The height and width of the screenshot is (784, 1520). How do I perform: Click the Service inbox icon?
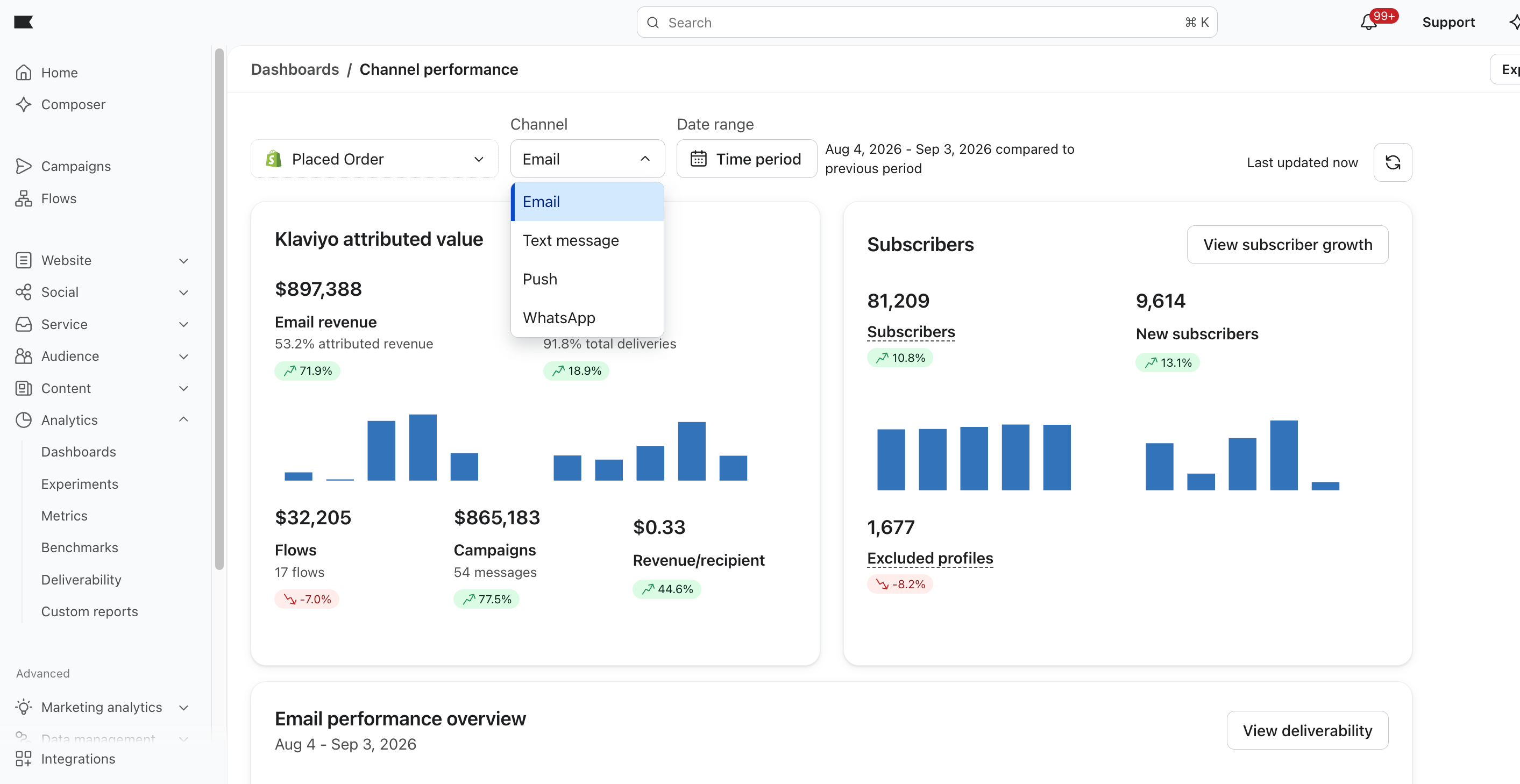coord(24,324)
